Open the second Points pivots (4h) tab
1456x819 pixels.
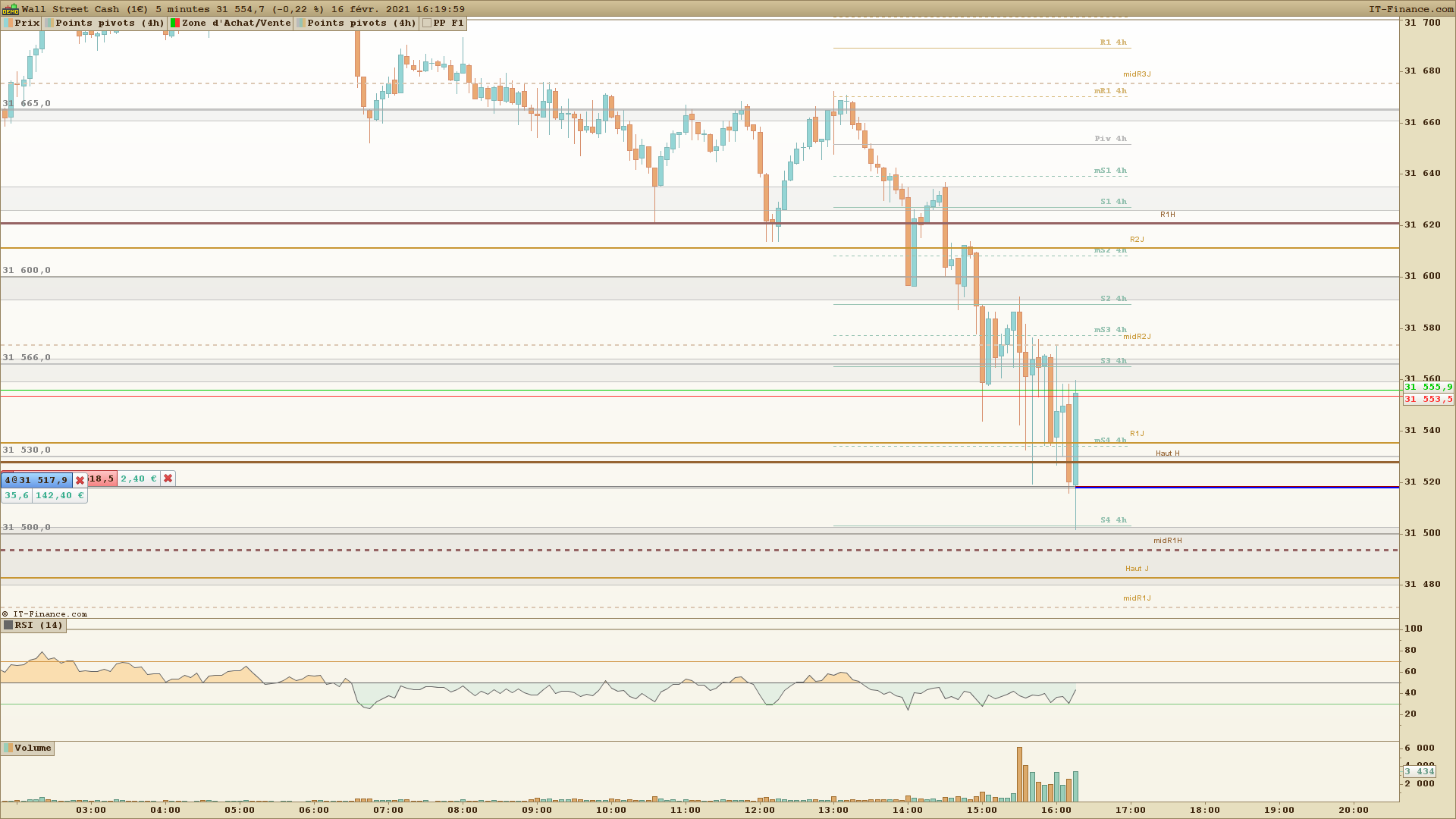coord(361,24)
